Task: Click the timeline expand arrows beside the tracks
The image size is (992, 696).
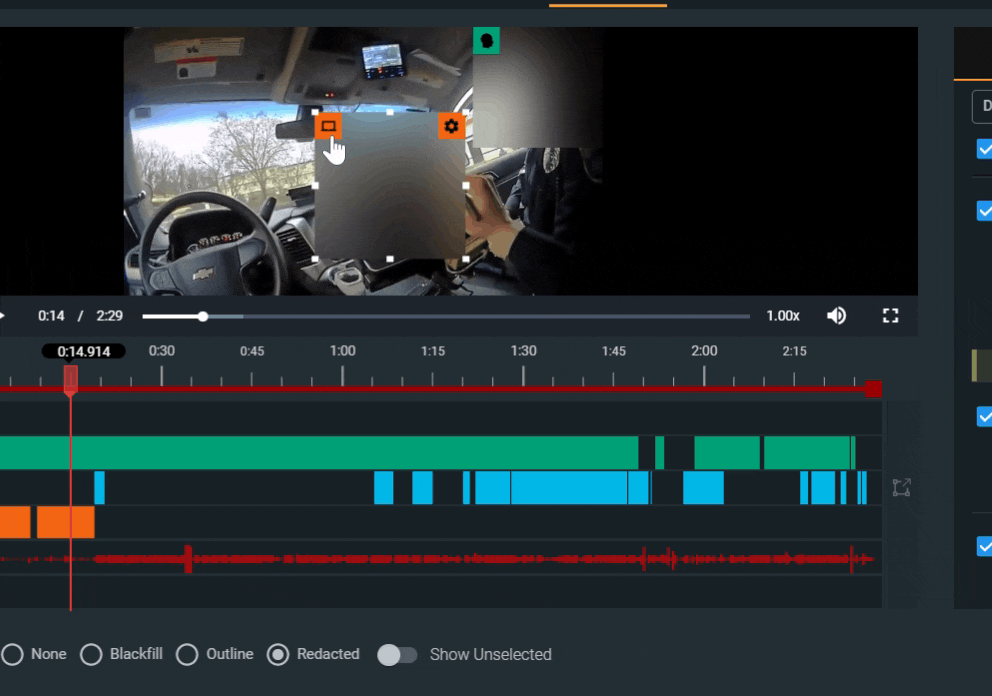Action: [x=900, y=487]
